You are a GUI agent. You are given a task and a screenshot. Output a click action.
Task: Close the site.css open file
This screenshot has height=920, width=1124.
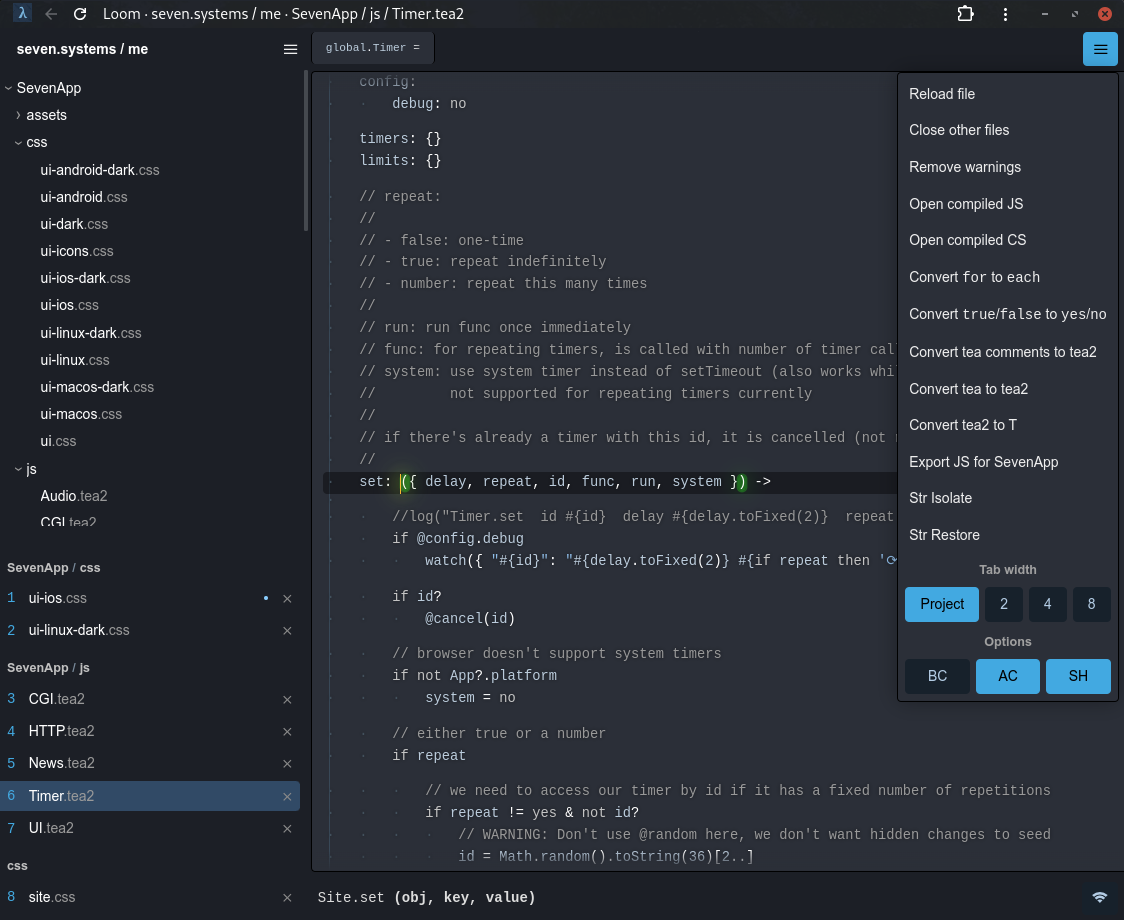(287, 897)
